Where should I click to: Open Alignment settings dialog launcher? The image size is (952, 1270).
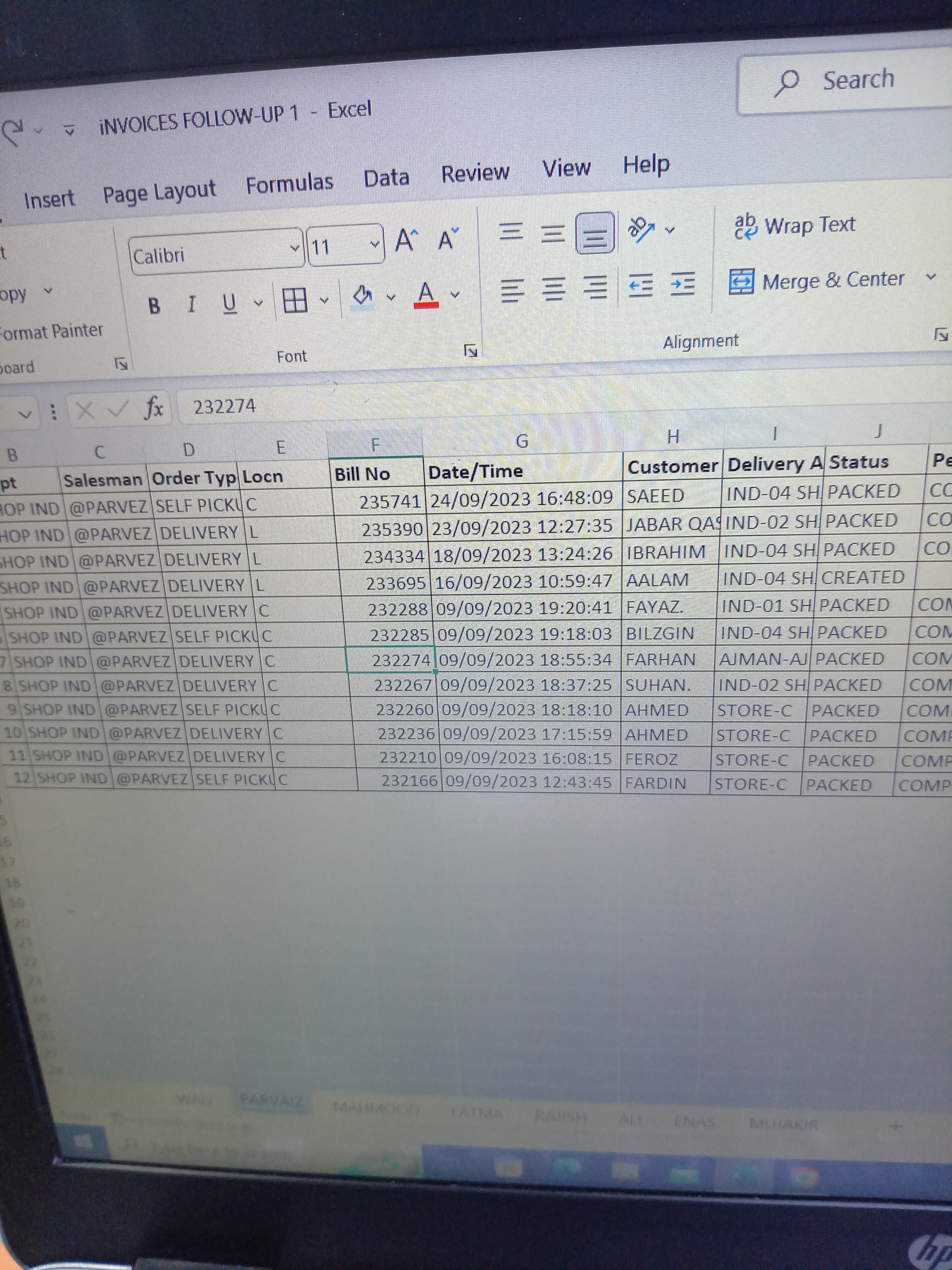pyautogui.click(x=941, y=334)
